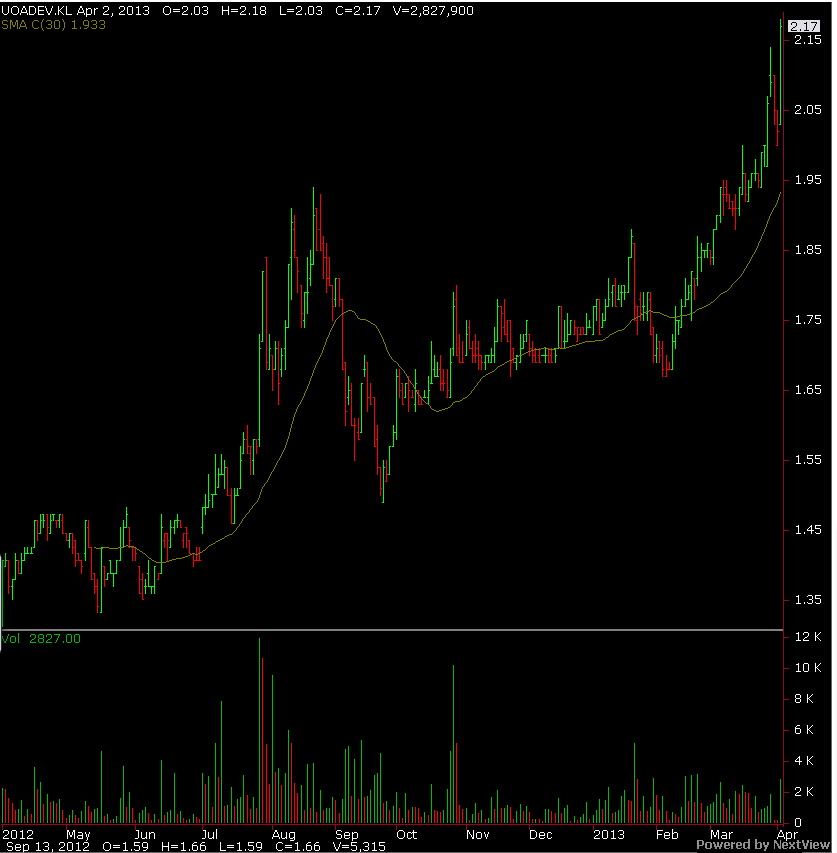Click the Jul label on time axis
Viewport: 837px width, 853px height.
209,834
